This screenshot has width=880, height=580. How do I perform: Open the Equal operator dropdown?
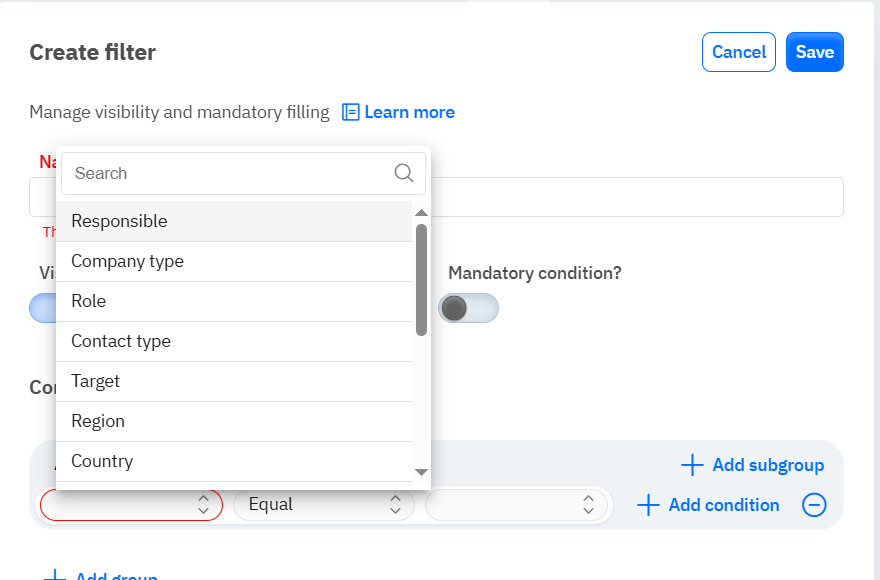(323, 505)
